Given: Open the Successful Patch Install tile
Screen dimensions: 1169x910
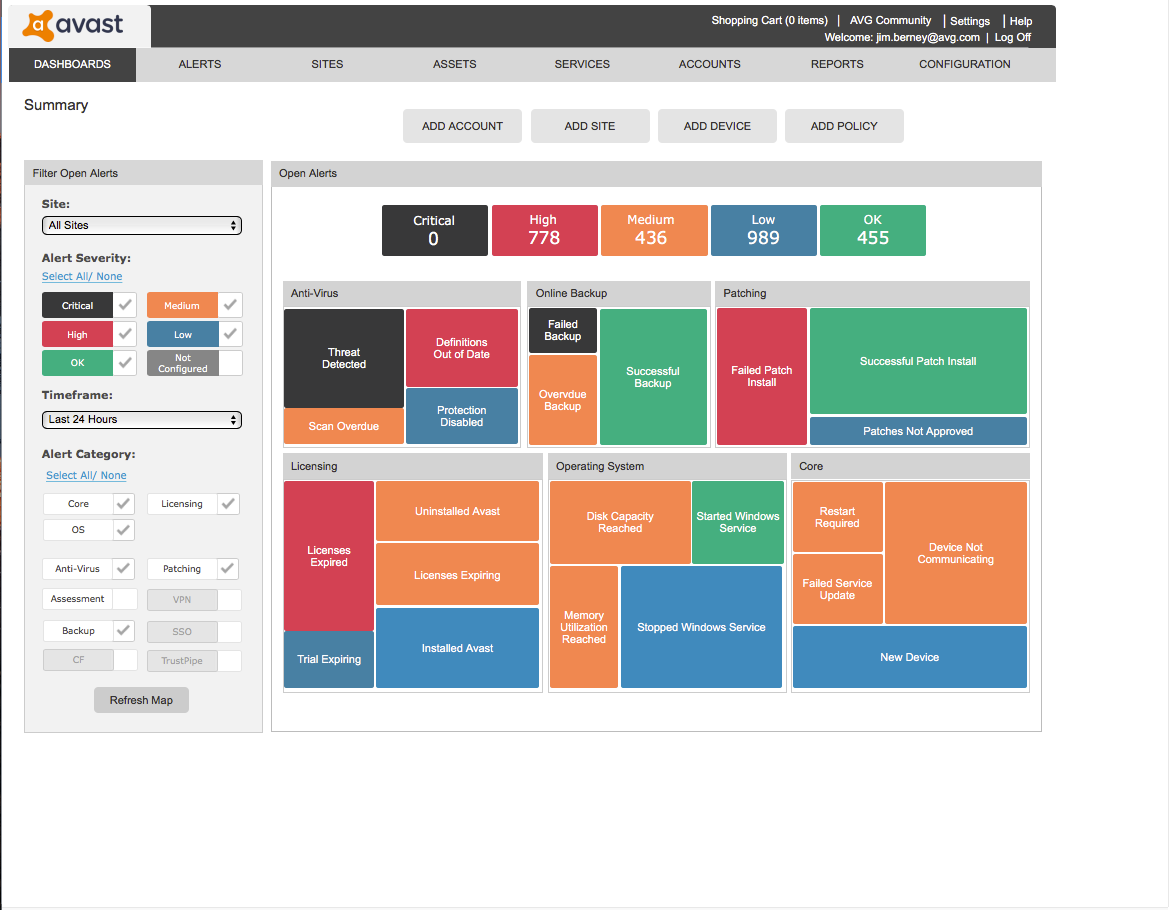Looking at the screenshot, I should click(918, 361).
